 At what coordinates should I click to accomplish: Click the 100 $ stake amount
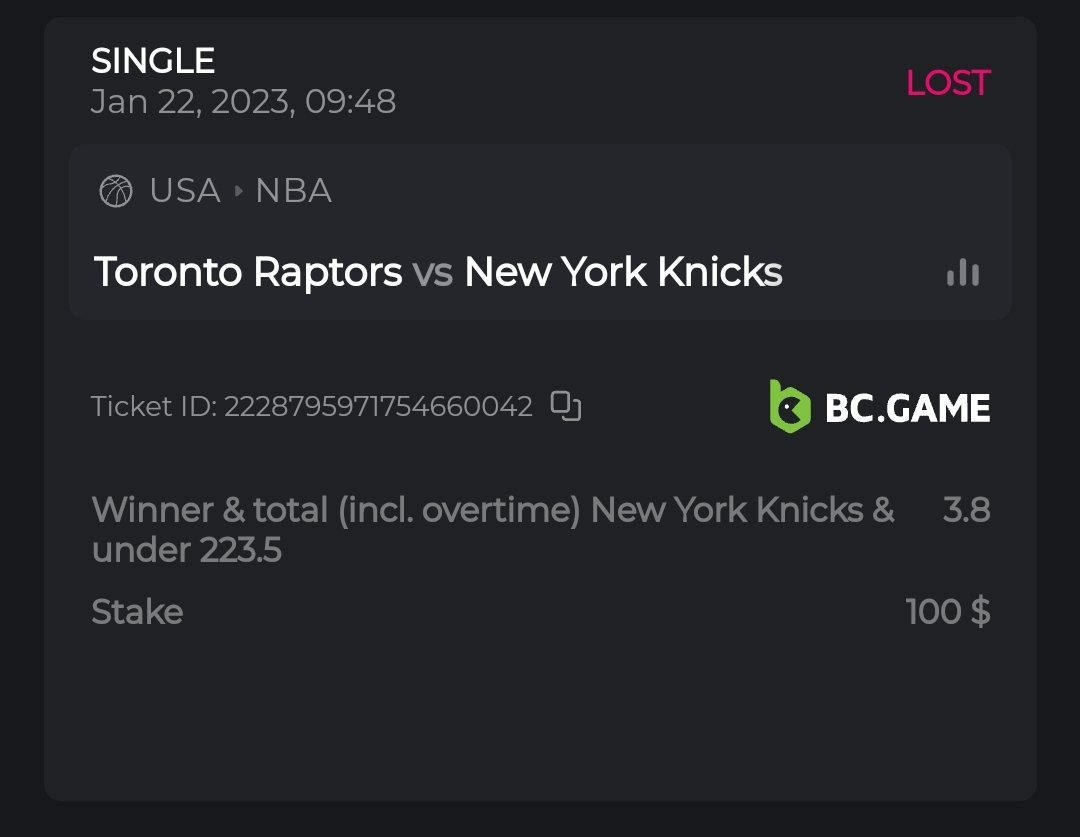947,611
